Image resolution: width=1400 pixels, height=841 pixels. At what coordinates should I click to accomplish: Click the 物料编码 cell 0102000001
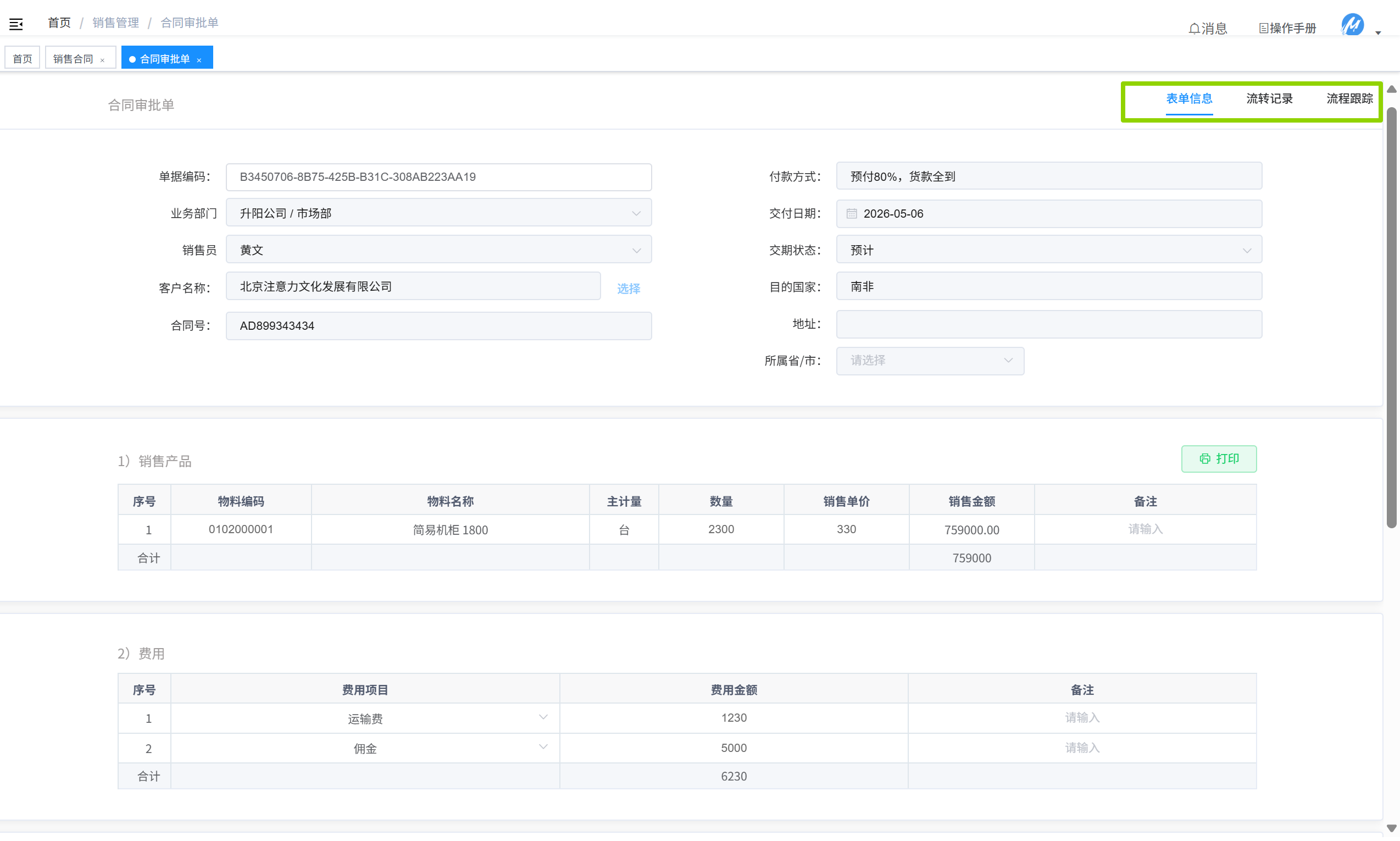click(x=241, y=529)
